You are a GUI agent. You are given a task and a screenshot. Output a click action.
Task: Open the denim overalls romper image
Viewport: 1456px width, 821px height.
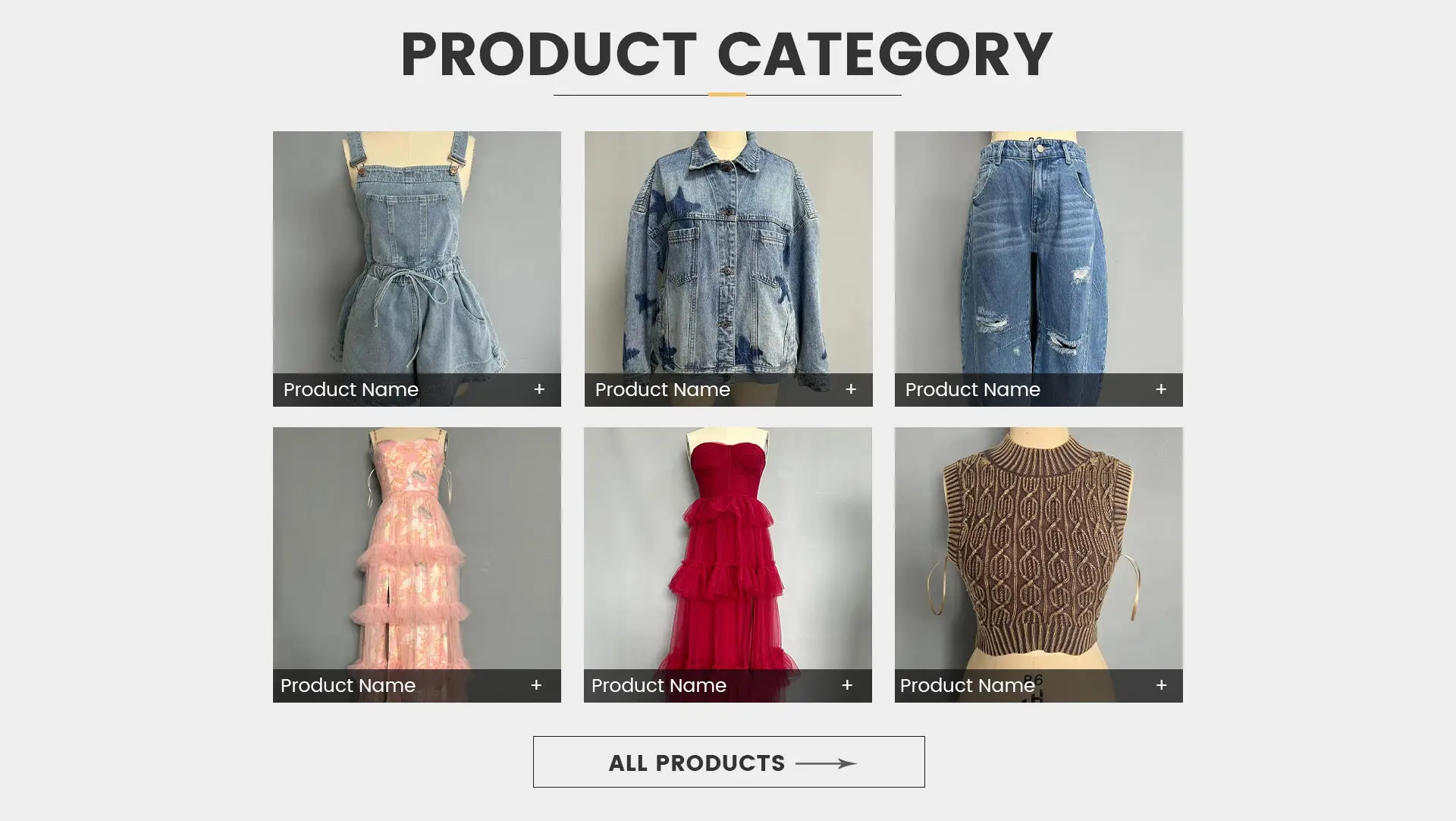tap(417, 253)
